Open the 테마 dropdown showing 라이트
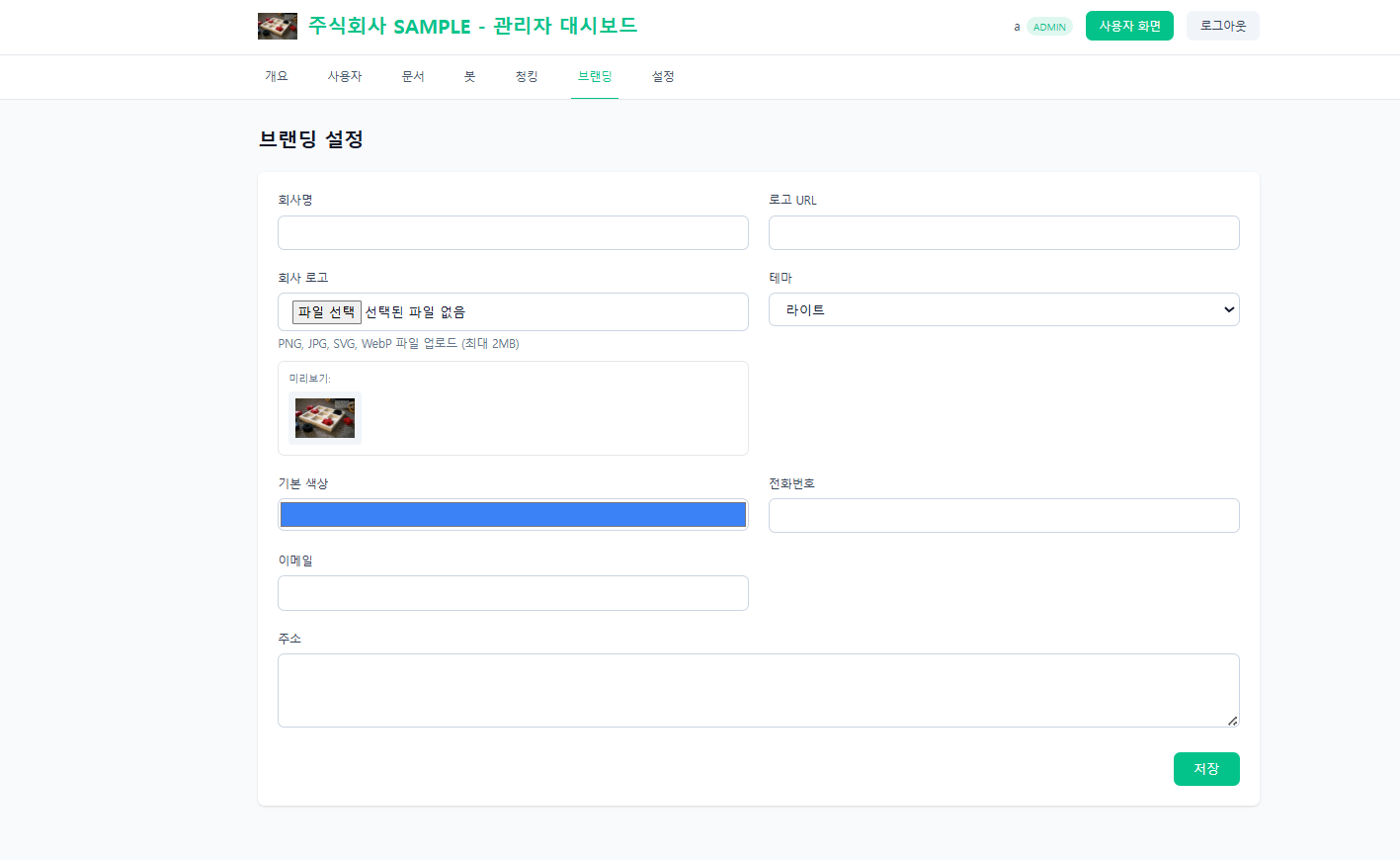The width and height of the screenshot is (1400, 860). (x=1004, y=309)
